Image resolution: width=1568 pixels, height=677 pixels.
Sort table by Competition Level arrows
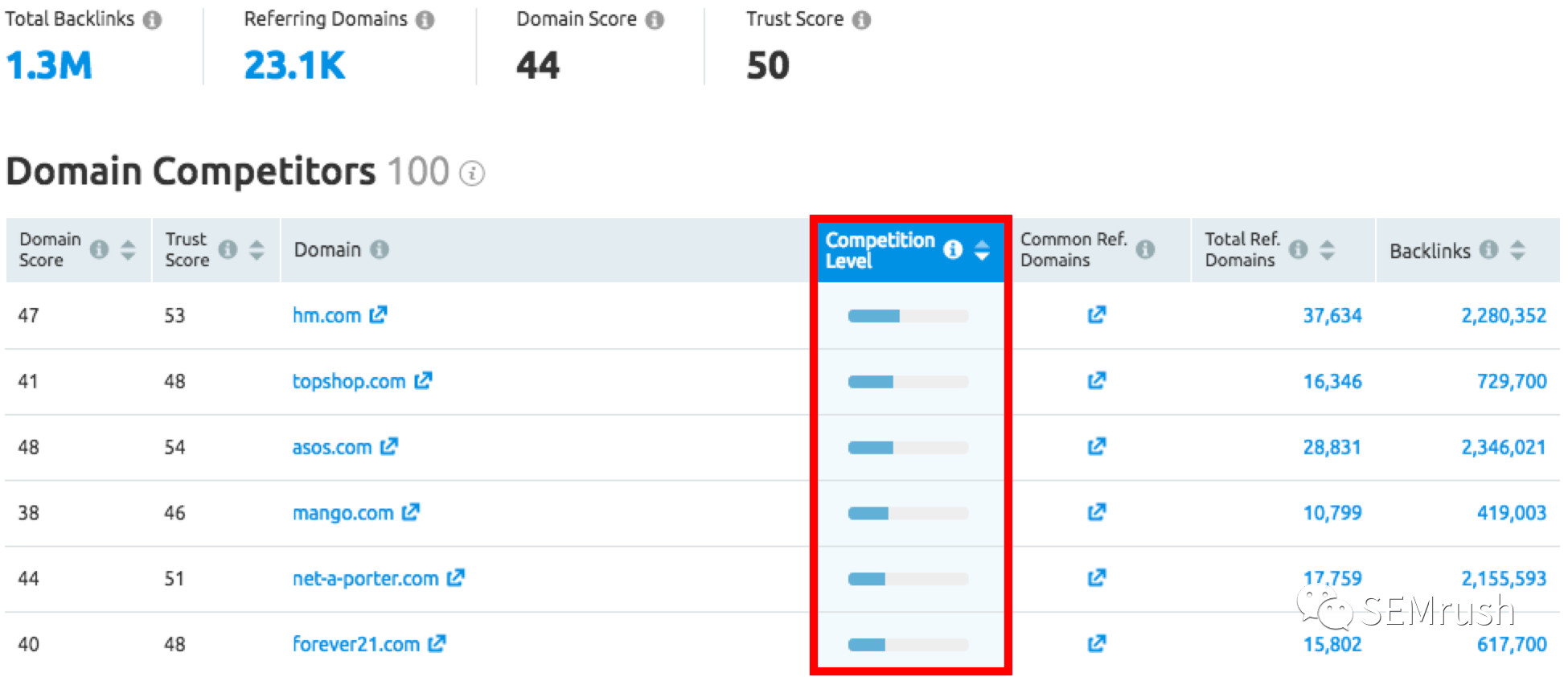pyautogui.click(x=982, y=250)
